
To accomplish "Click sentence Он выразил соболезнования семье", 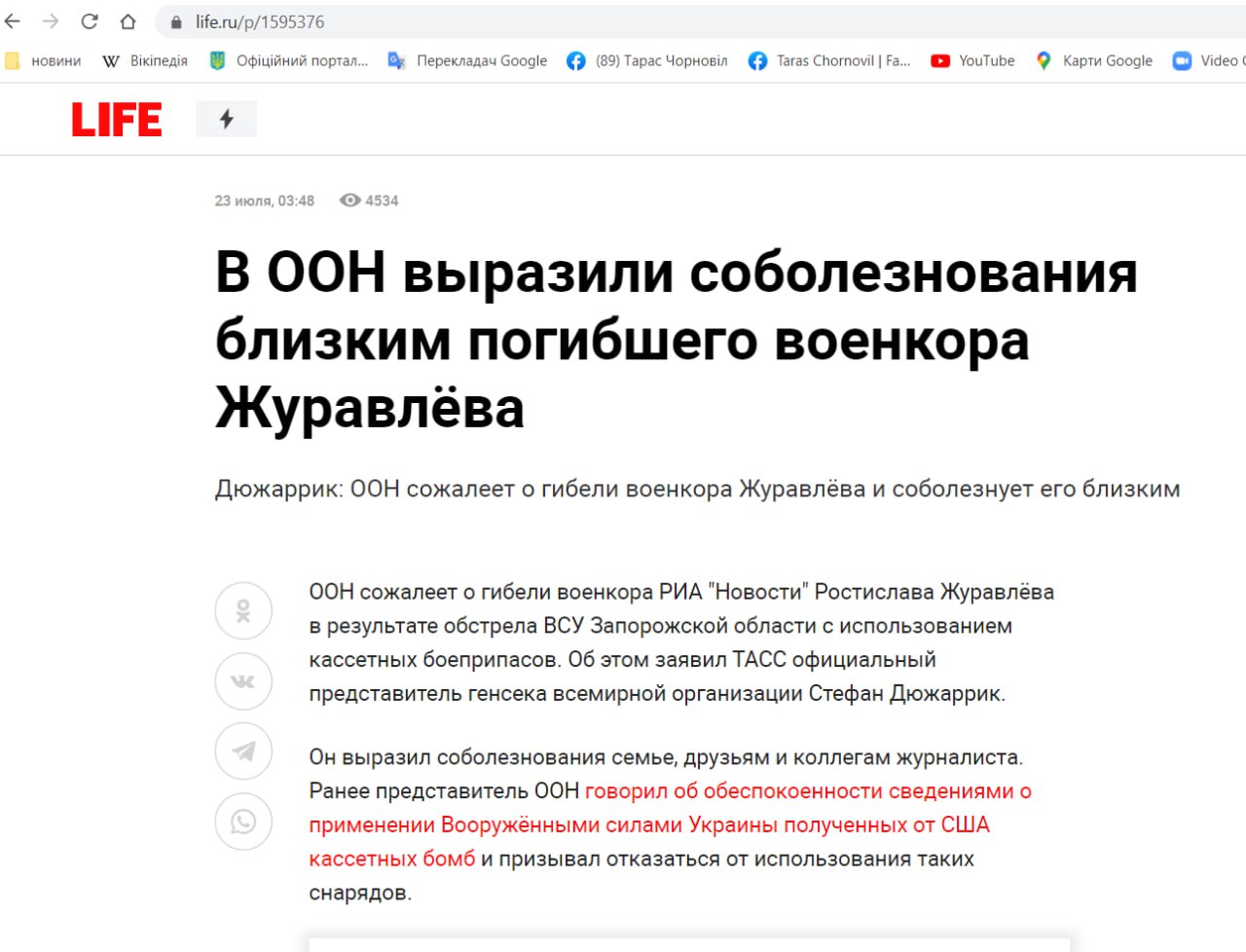I will tap(666, 756).
